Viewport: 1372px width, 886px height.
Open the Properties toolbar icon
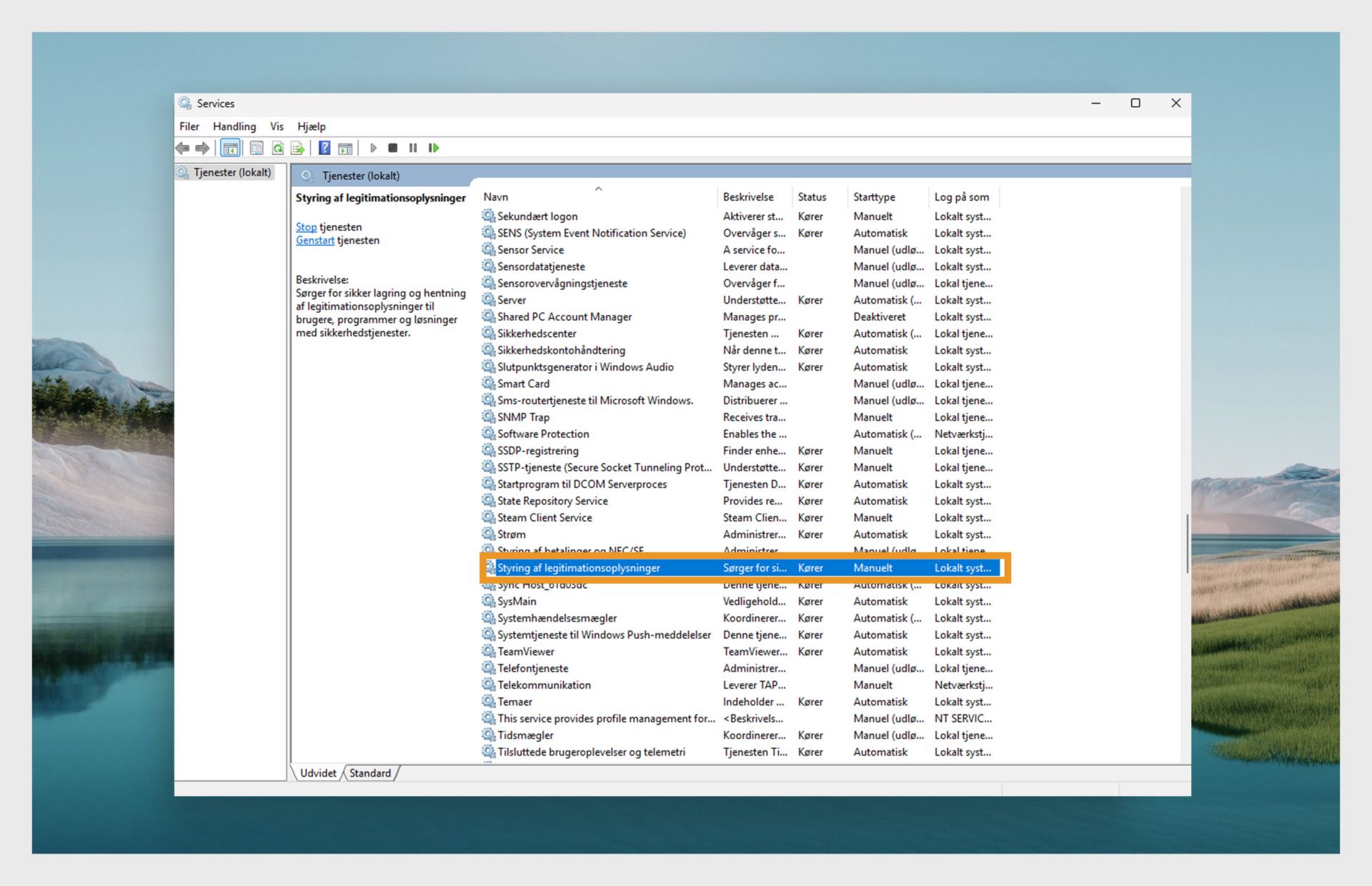click(x=257, y=148)
